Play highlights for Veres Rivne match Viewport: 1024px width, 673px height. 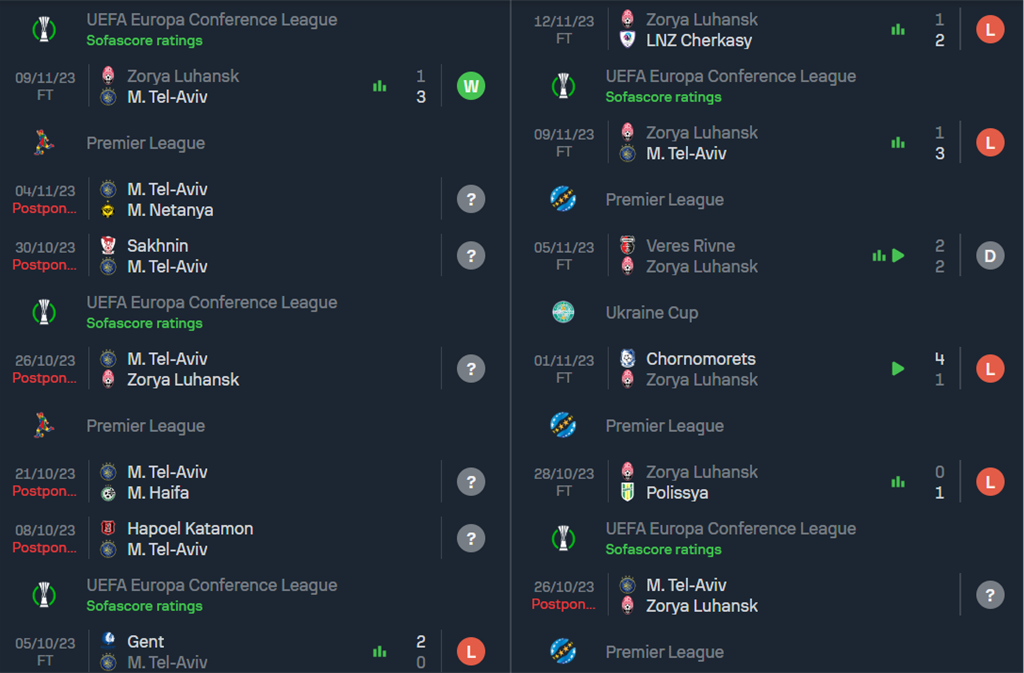899,256
